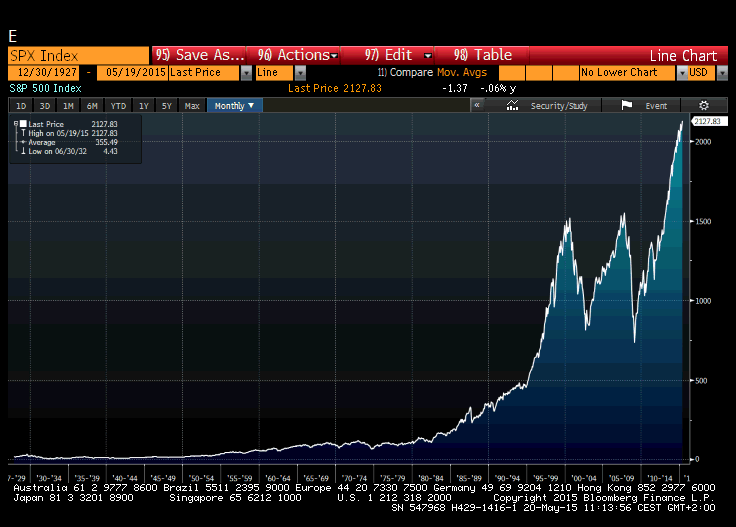The image size is (736, 527).
Task: Select the YTD range tab
Action: [118, 106]
